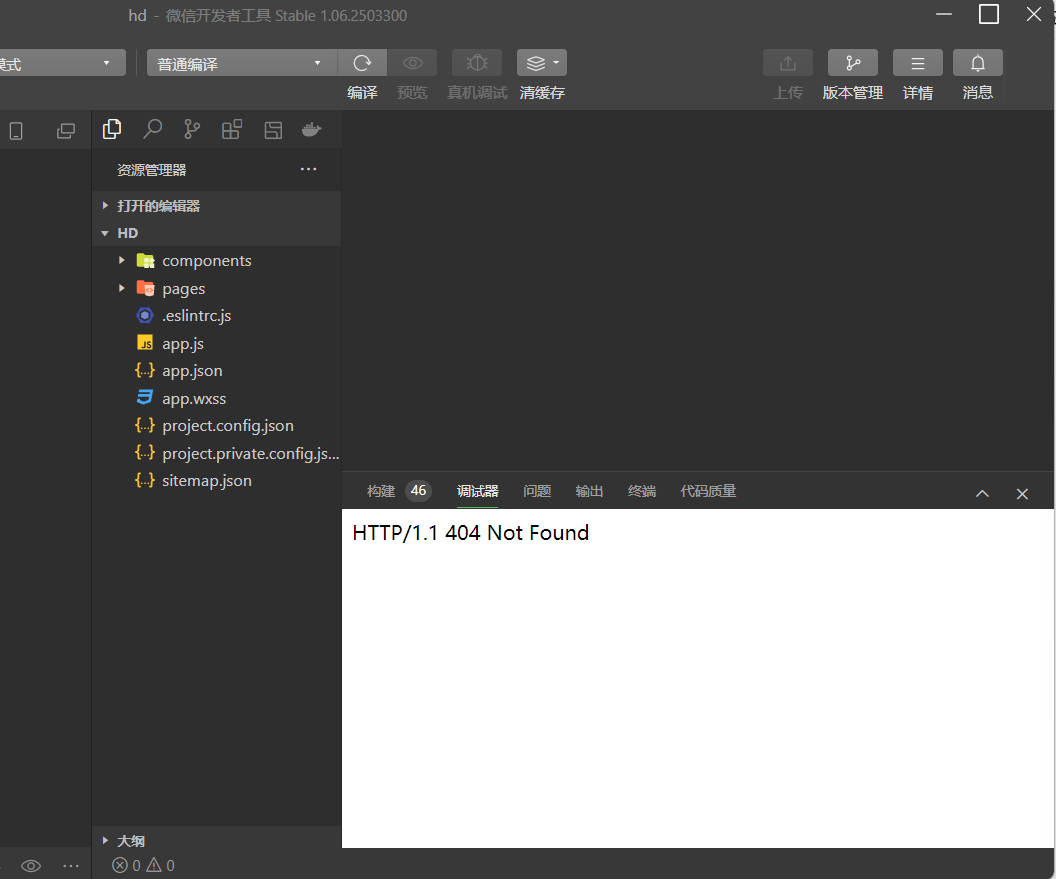The image size is (1056, 879).
Task: Click the 编译 label
Action: 362,93
